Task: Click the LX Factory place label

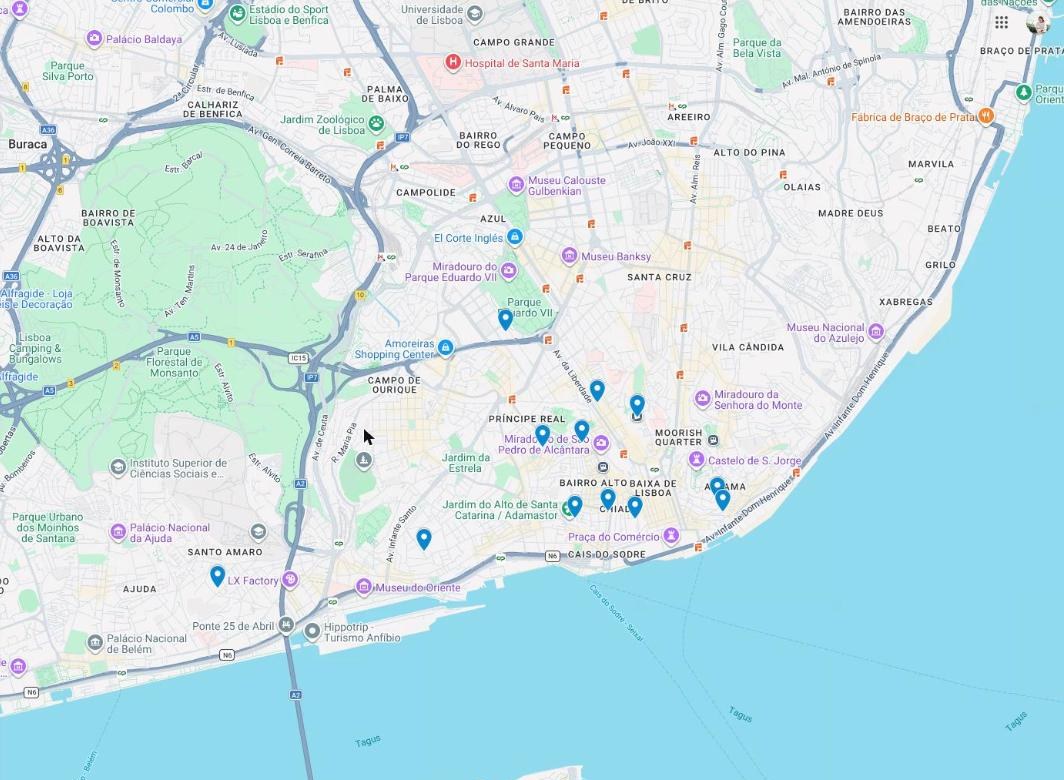Action: pos(252,581)
